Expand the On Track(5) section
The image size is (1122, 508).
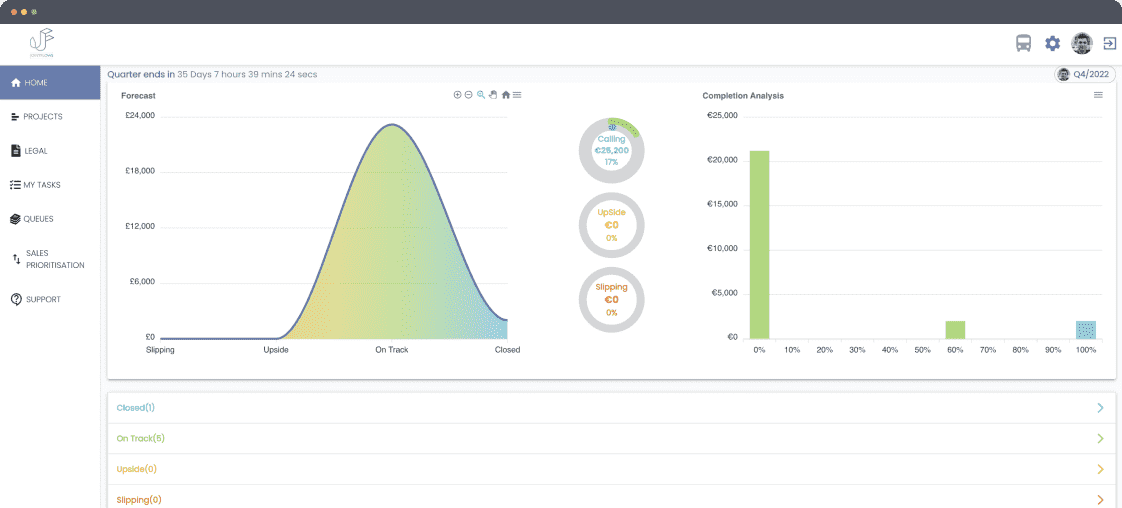(x=1100, y=438)
